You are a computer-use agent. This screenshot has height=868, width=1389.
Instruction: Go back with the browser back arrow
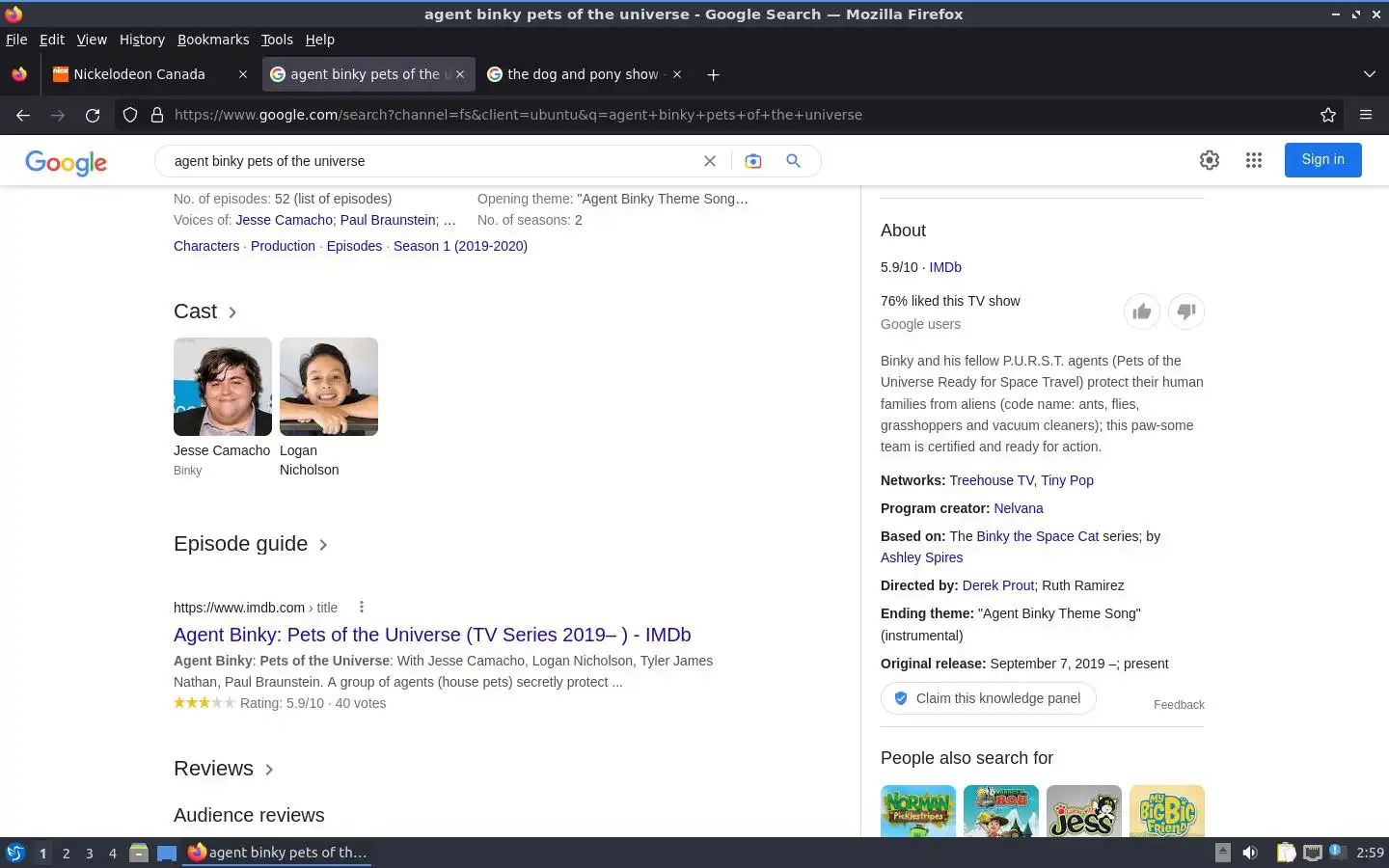click(x=23, y=115)
